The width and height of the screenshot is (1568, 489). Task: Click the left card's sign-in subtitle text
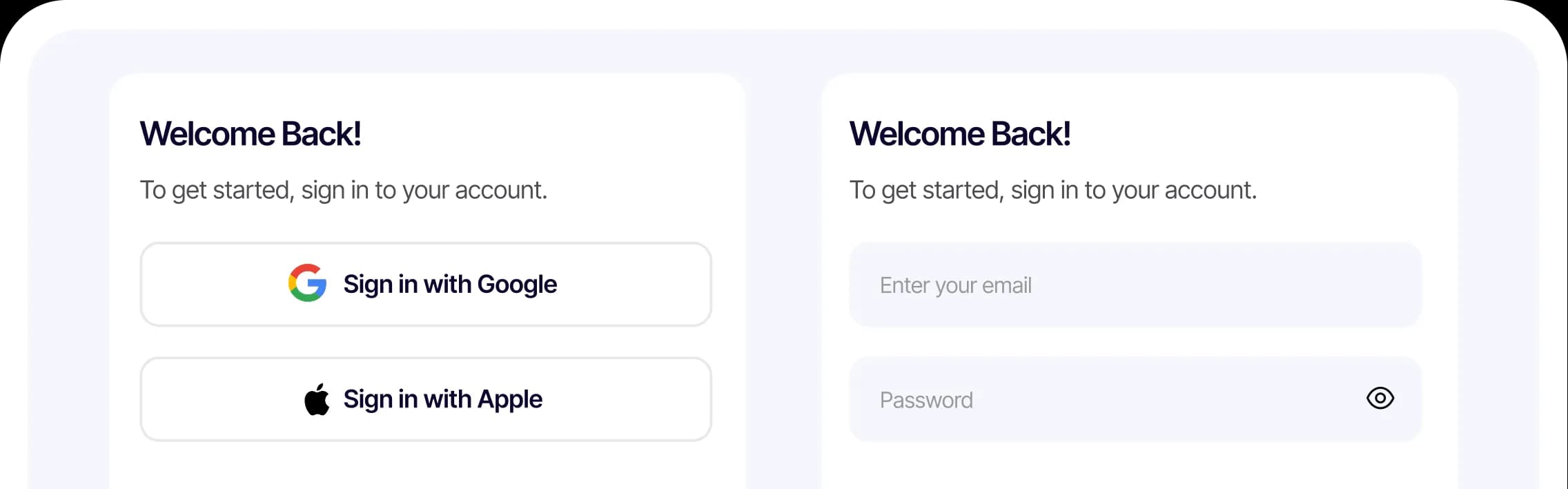(x=343, y=190)
